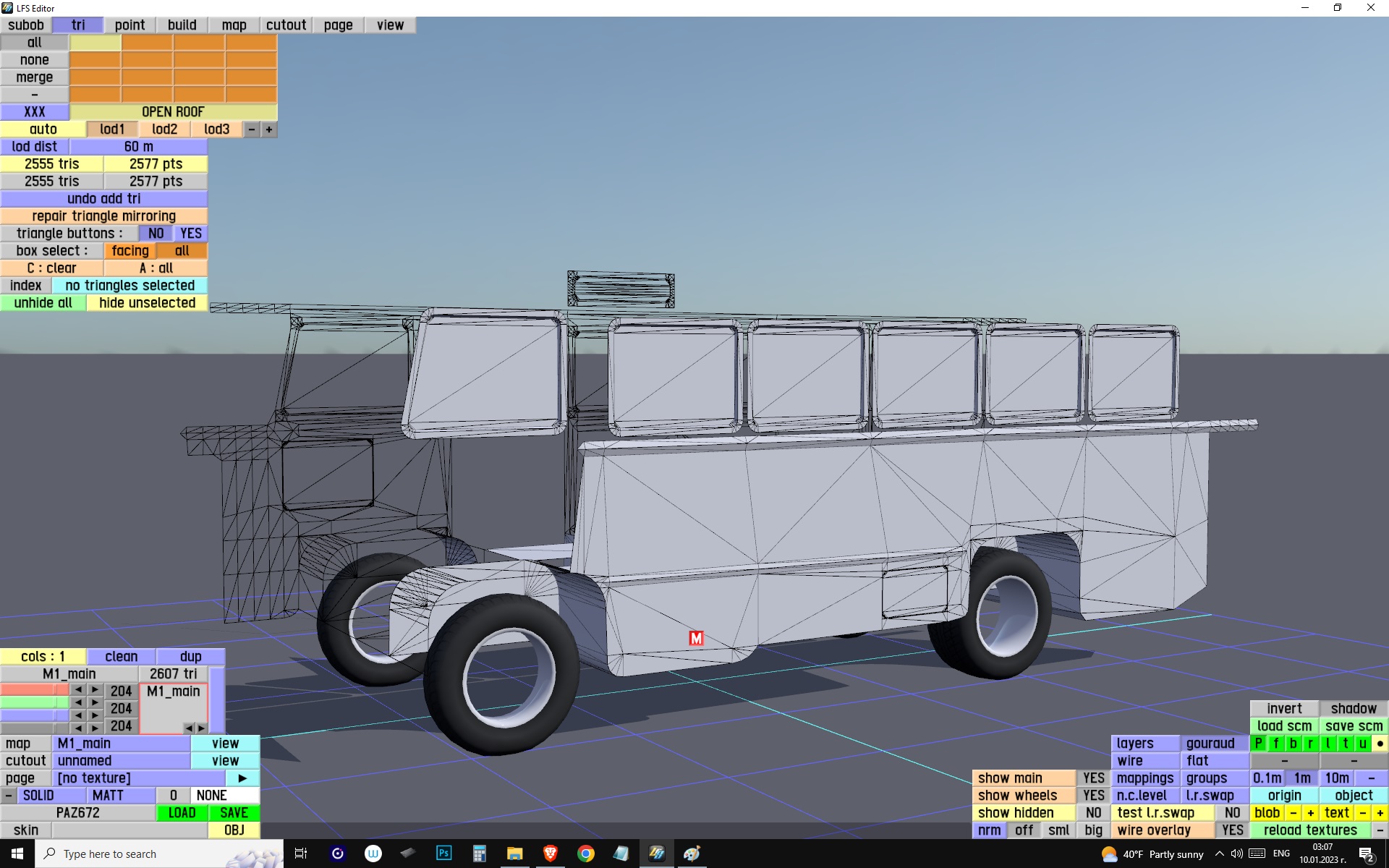Click reload textures button
1389x868 pixels.
(x=1309, y=830)
